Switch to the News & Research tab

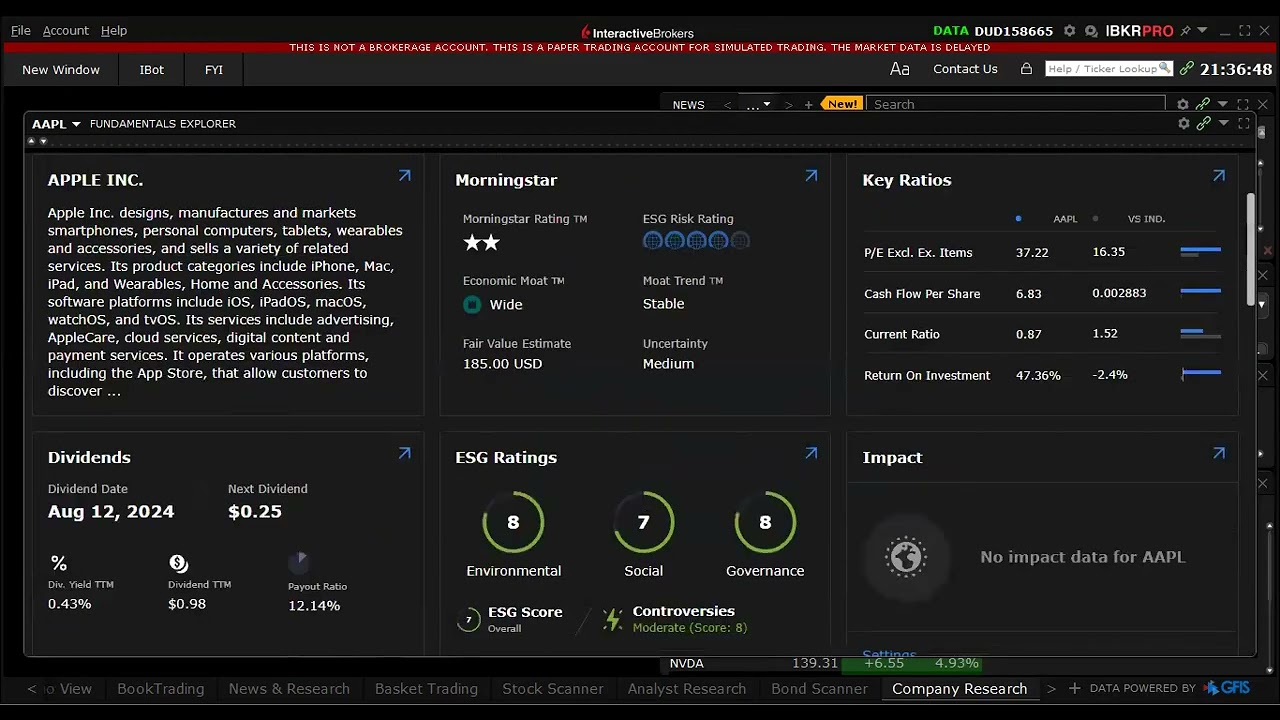289,688
